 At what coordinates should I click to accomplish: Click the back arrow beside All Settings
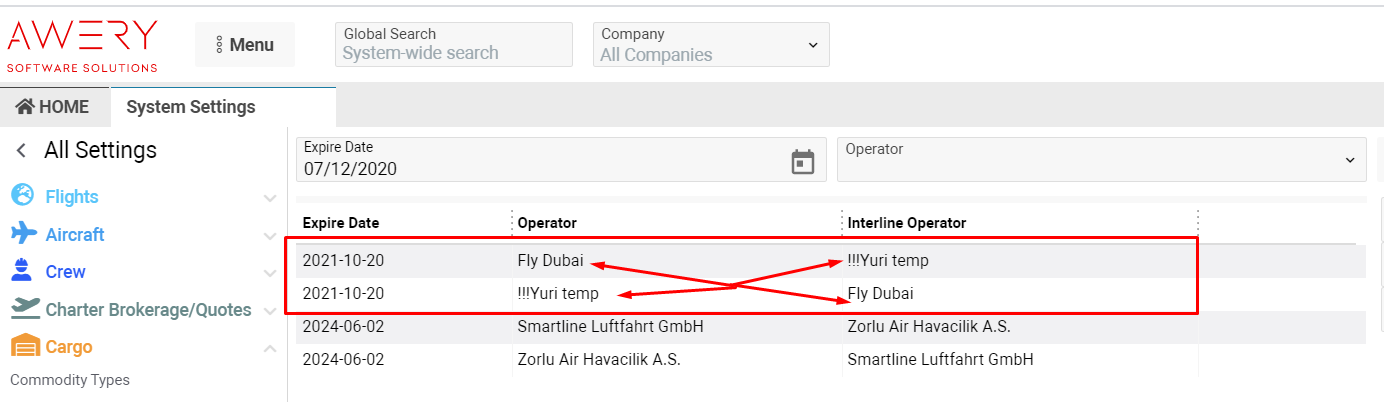(21, 151)
